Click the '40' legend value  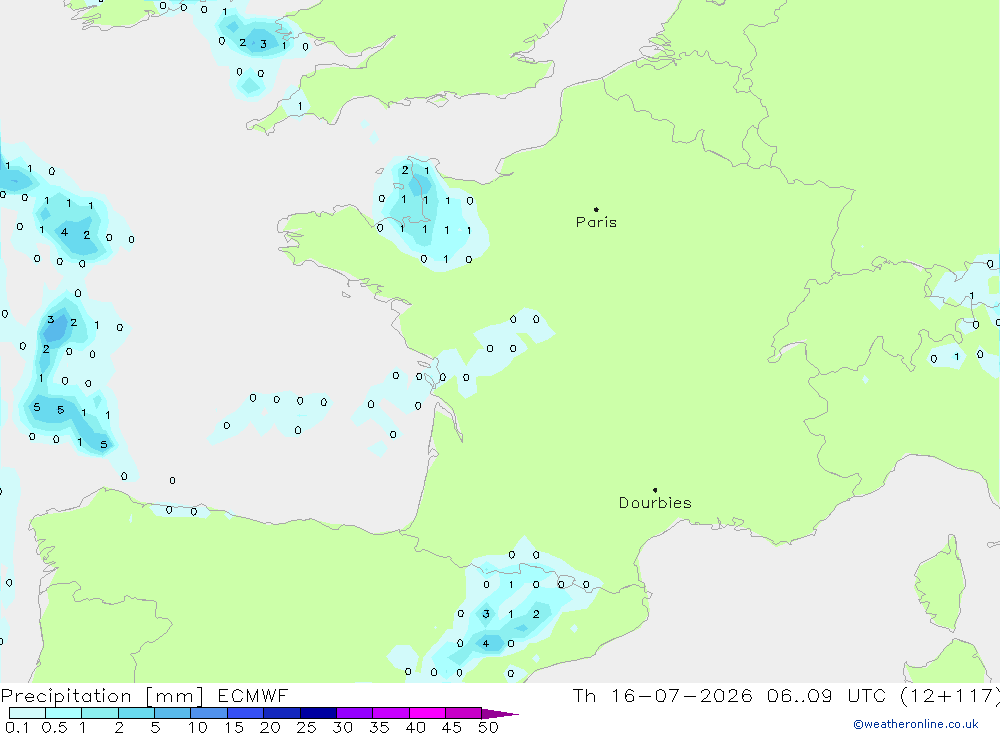tap(416, 727)
